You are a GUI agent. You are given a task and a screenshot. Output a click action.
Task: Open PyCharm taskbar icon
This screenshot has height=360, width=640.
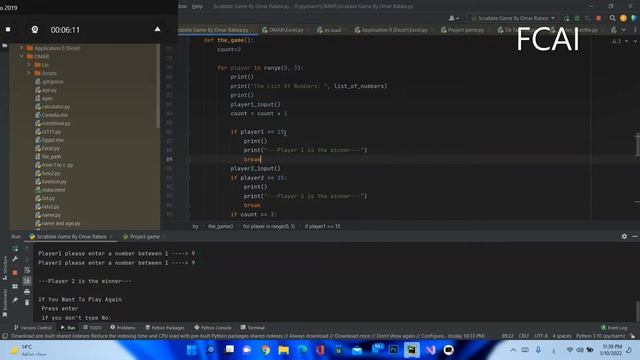[x=412, y=350]
